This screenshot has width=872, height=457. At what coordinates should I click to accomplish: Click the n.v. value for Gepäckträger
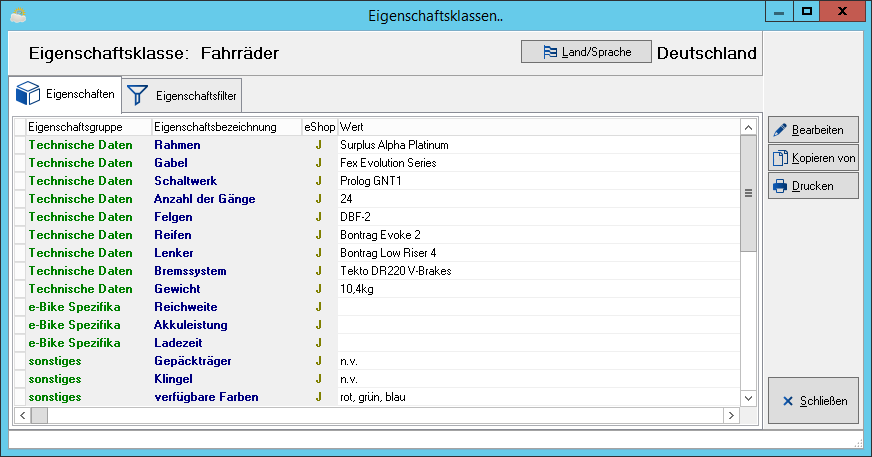point(349,361)
